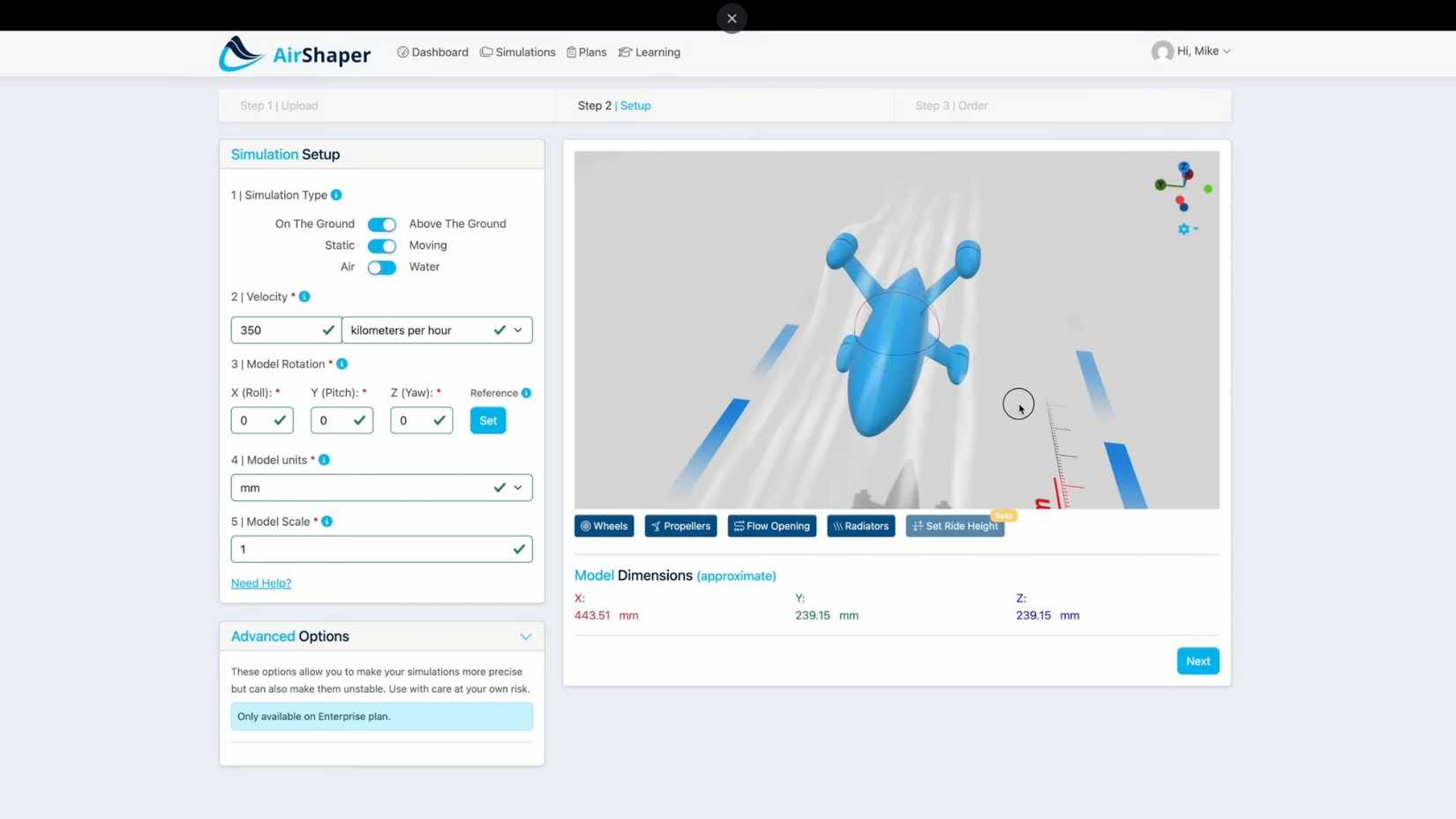Close the overlay with the X button
The width and height of the screenshot is (1456, 819).
(732, 19)
